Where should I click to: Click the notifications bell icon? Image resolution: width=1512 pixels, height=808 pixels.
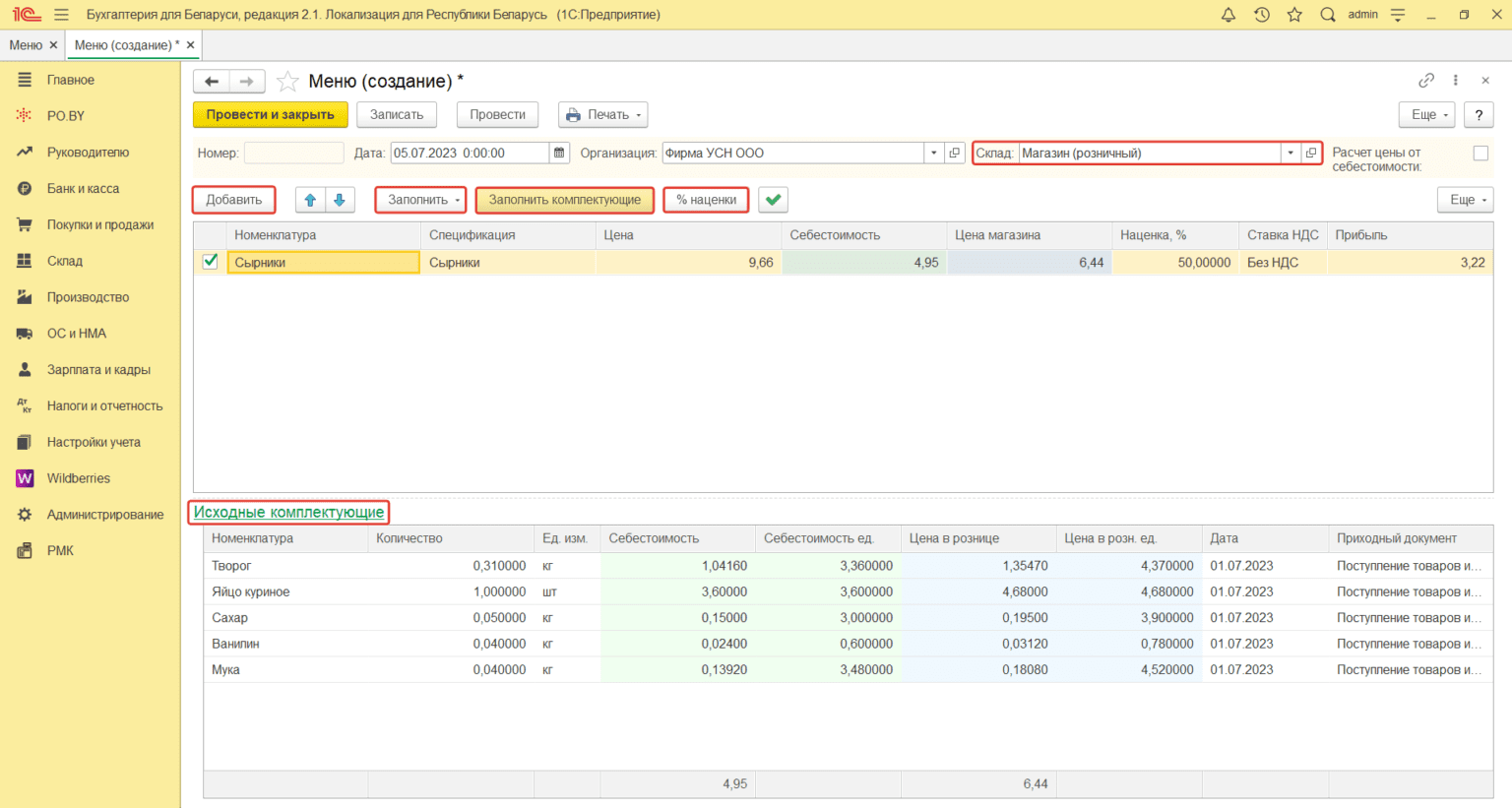1228,15
